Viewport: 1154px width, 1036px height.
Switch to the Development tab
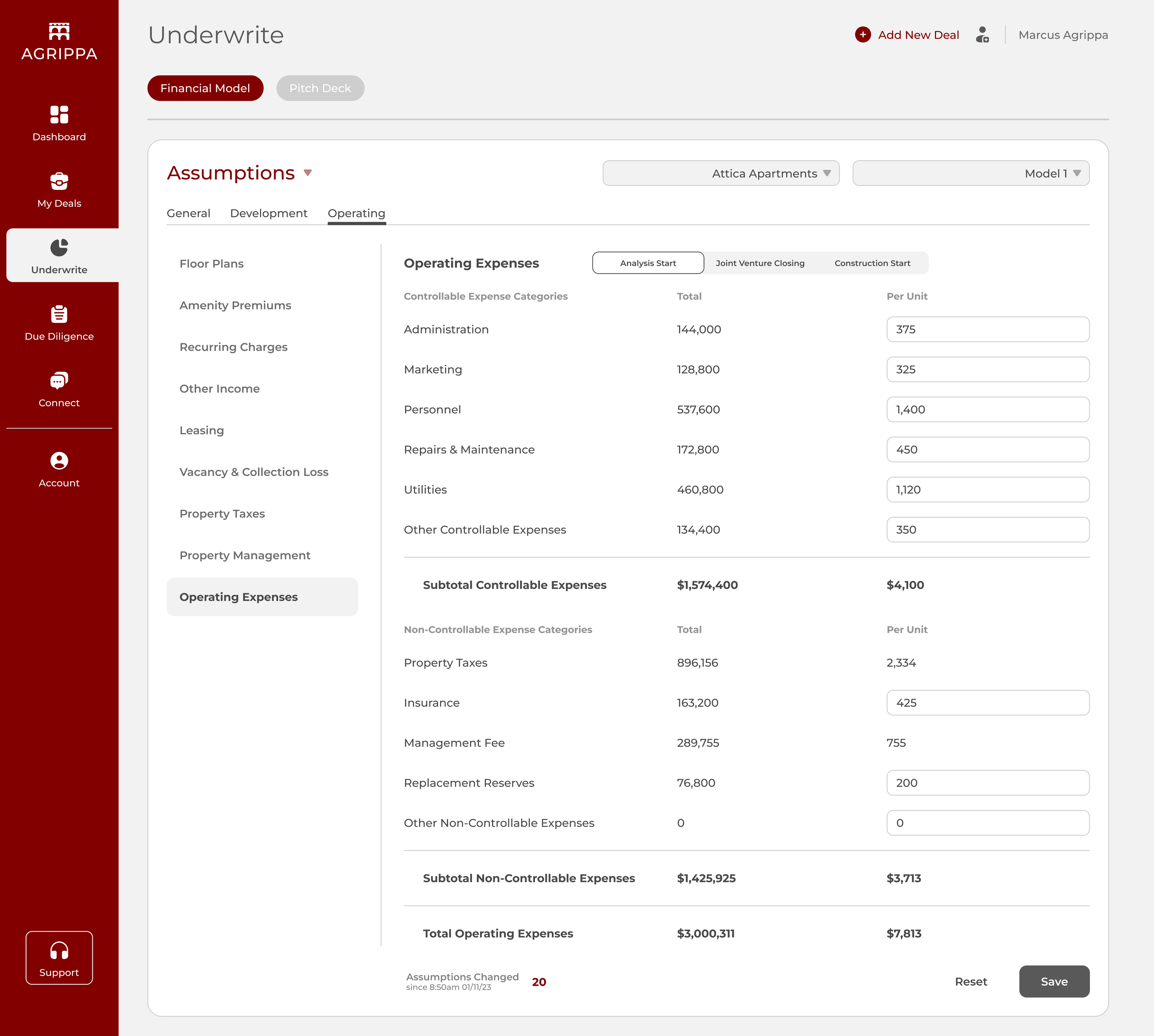click(269, 213)
